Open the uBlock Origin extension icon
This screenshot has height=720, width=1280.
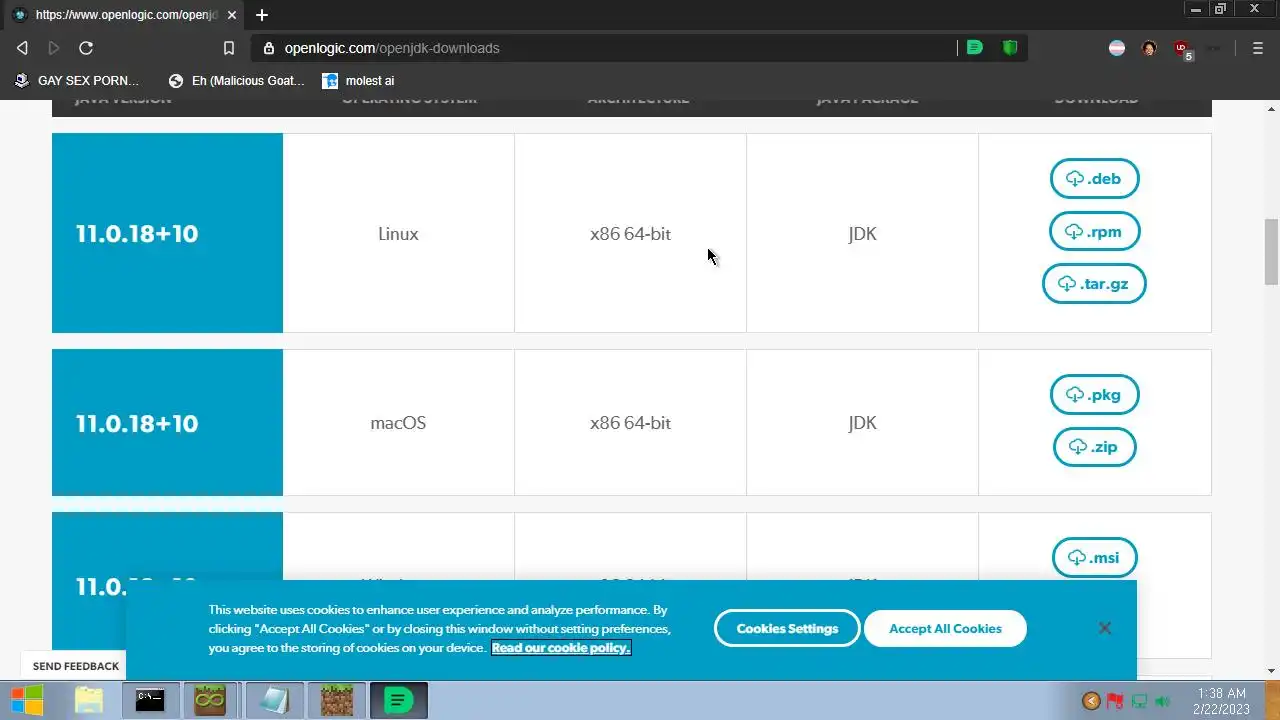[x=1182, y=49]
